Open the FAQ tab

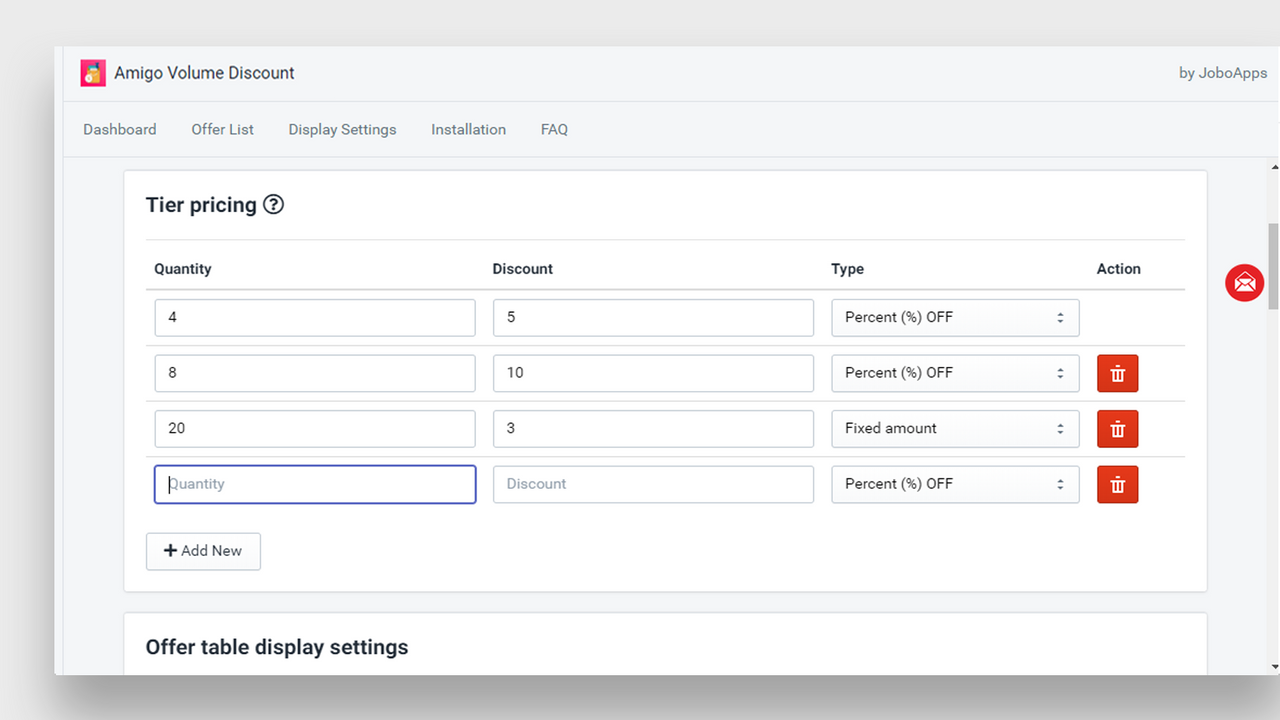pos(554,130)
